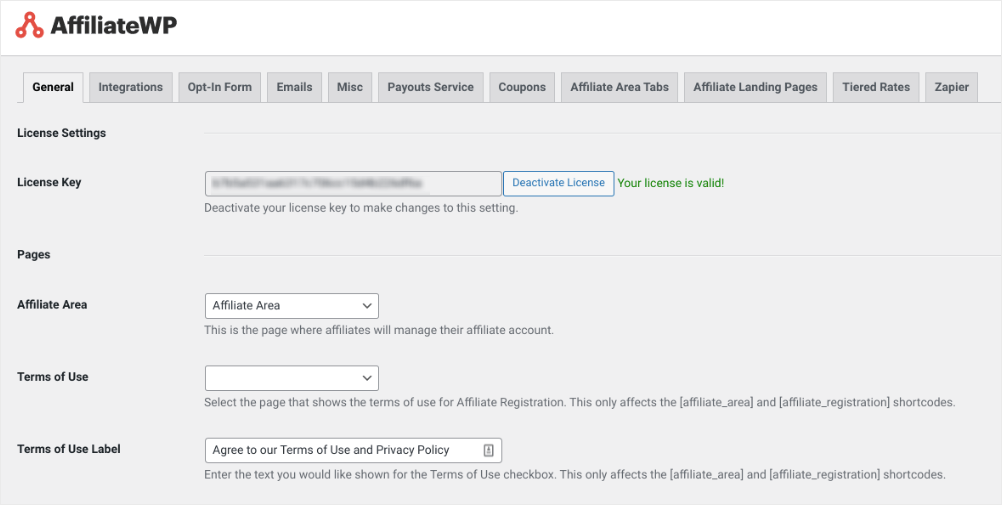Click the blurred License Key field
1002x505 pixels.
pos(353,183)
